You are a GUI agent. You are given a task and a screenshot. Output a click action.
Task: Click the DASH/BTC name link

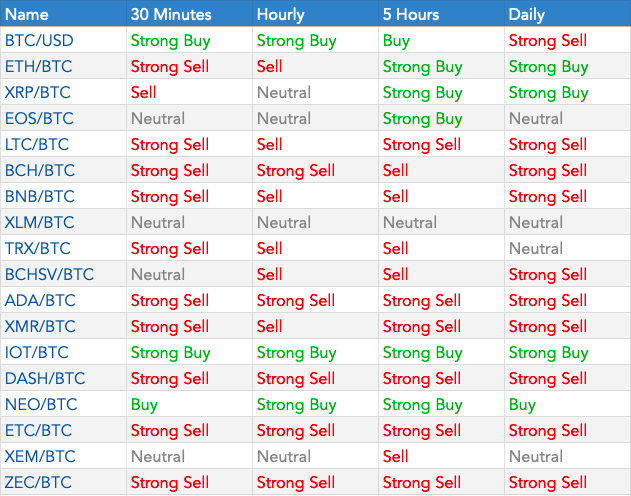tap(45, 379)
